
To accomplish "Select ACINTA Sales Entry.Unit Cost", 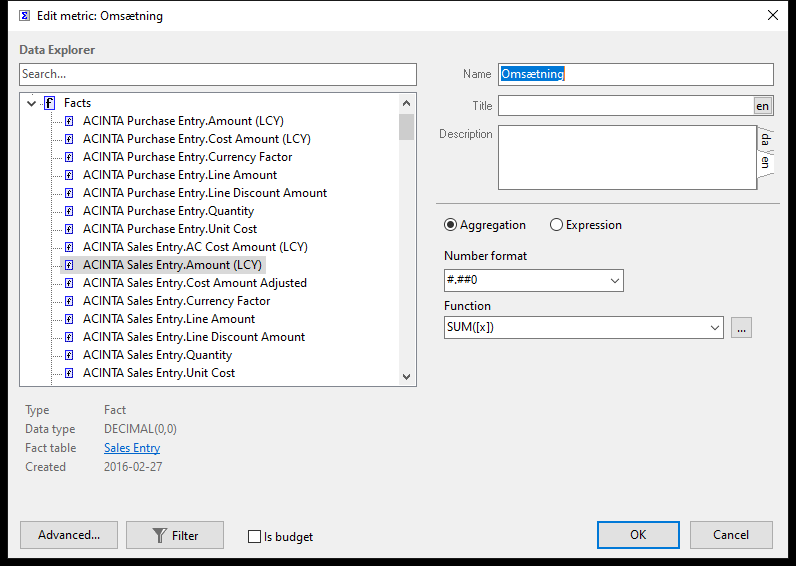I will pos(159,373).
